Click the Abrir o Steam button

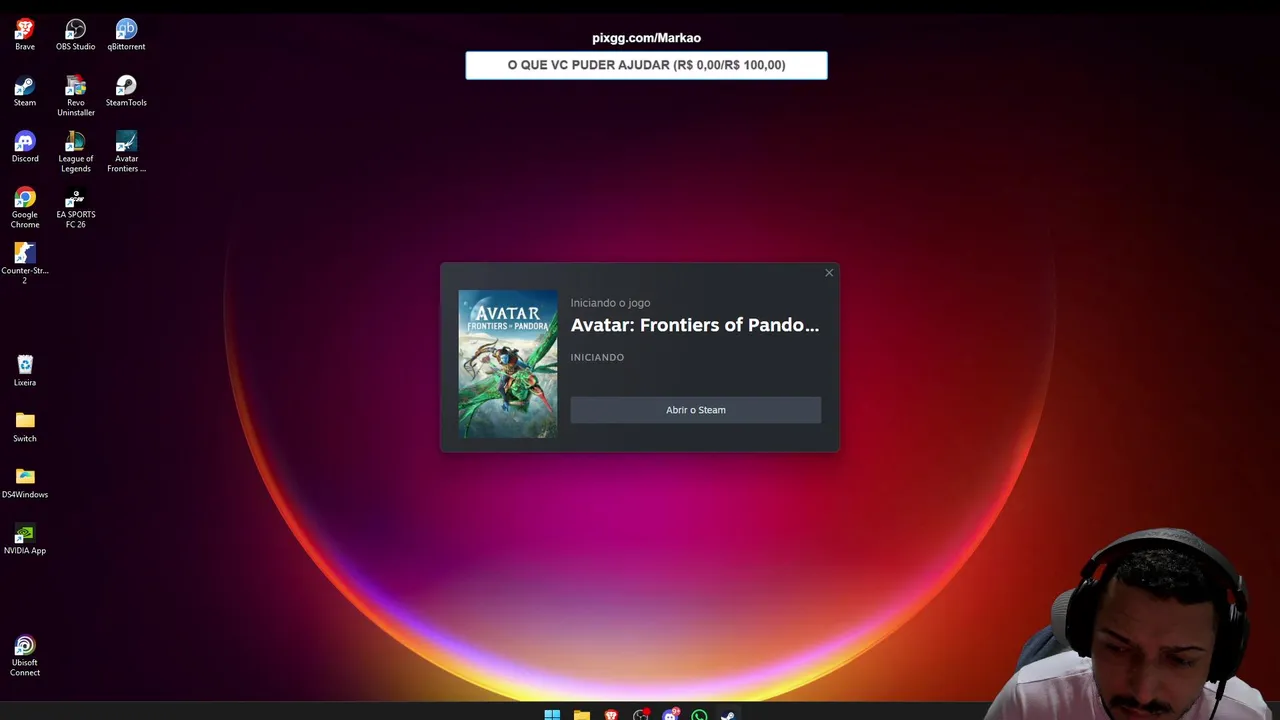(696, 410)
